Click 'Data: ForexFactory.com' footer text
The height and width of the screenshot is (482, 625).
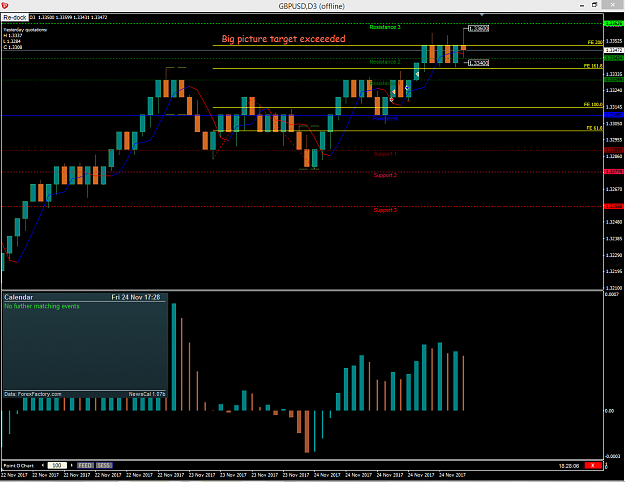(x=33, y=394)
